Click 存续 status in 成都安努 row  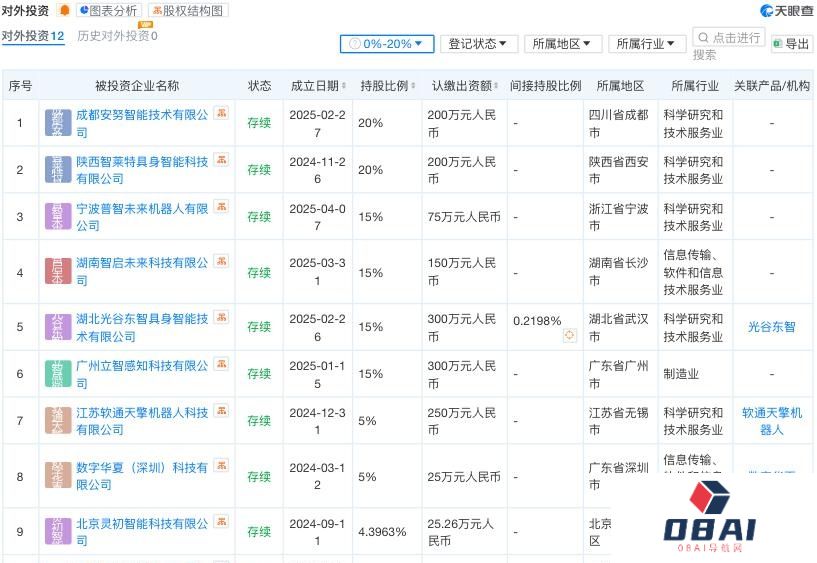pyautogui.click(x=259, y=123)
